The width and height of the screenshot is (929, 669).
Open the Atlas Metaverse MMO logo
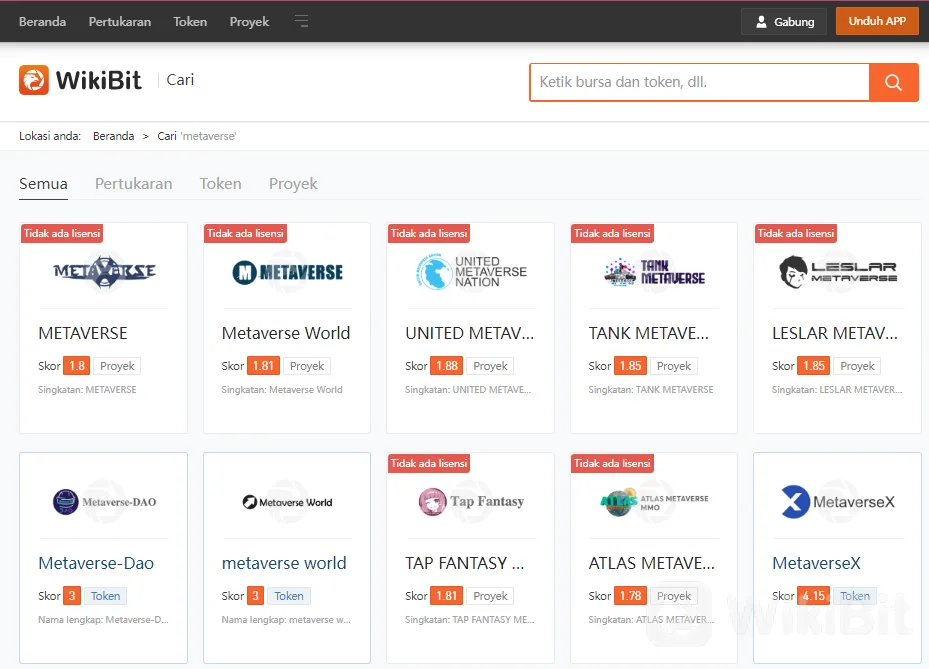(654, 502)
